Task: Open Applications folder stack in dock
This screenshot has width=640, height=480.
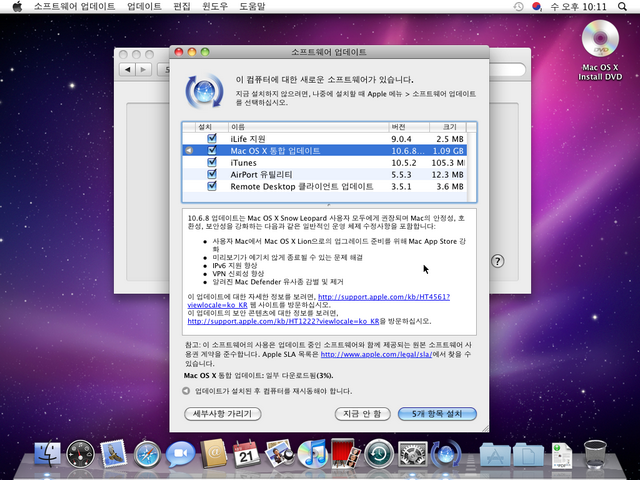Action: click(495, 454)
